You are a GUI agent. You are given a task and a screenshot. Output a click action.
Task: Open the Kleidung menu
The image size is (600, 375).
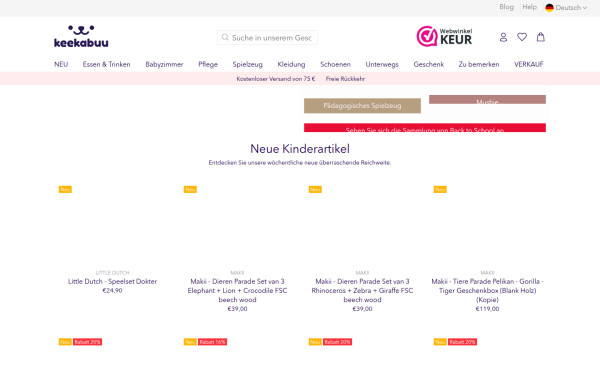pyautogui.click(x=291, y=64)
